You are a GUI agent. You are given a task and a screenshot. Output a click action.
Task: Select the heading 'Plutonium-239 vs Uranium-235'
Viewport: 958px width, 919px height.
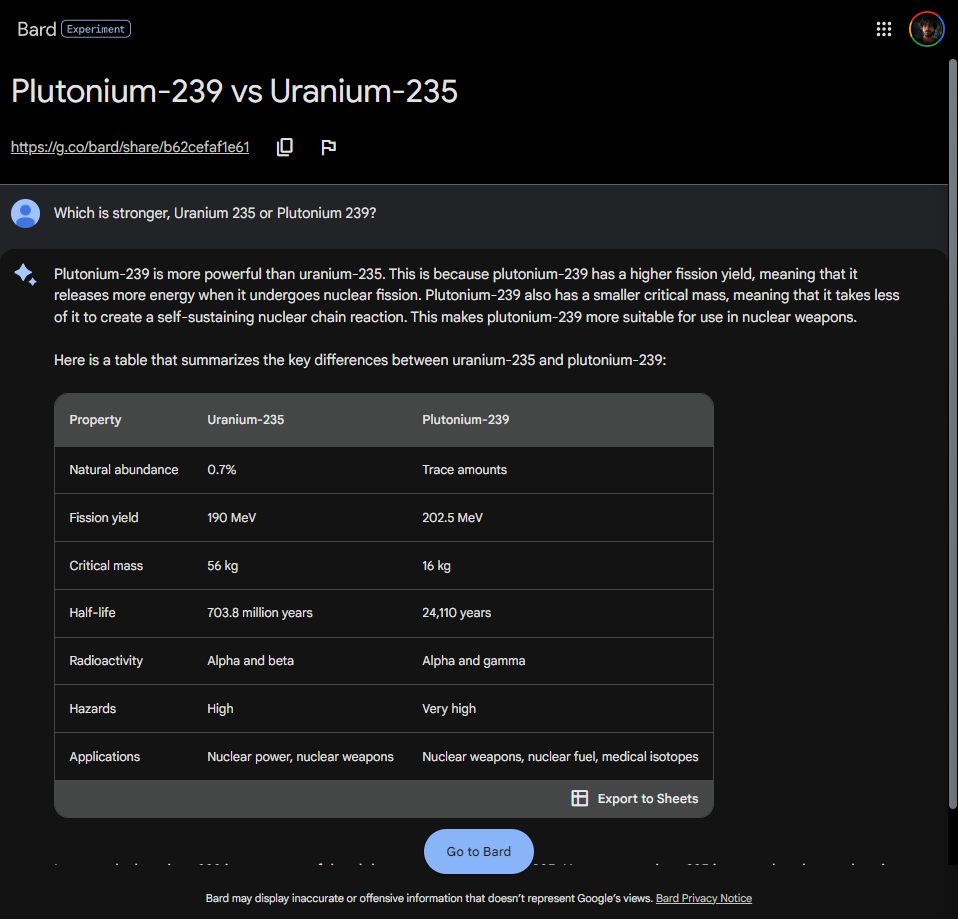tap(234, 91)
